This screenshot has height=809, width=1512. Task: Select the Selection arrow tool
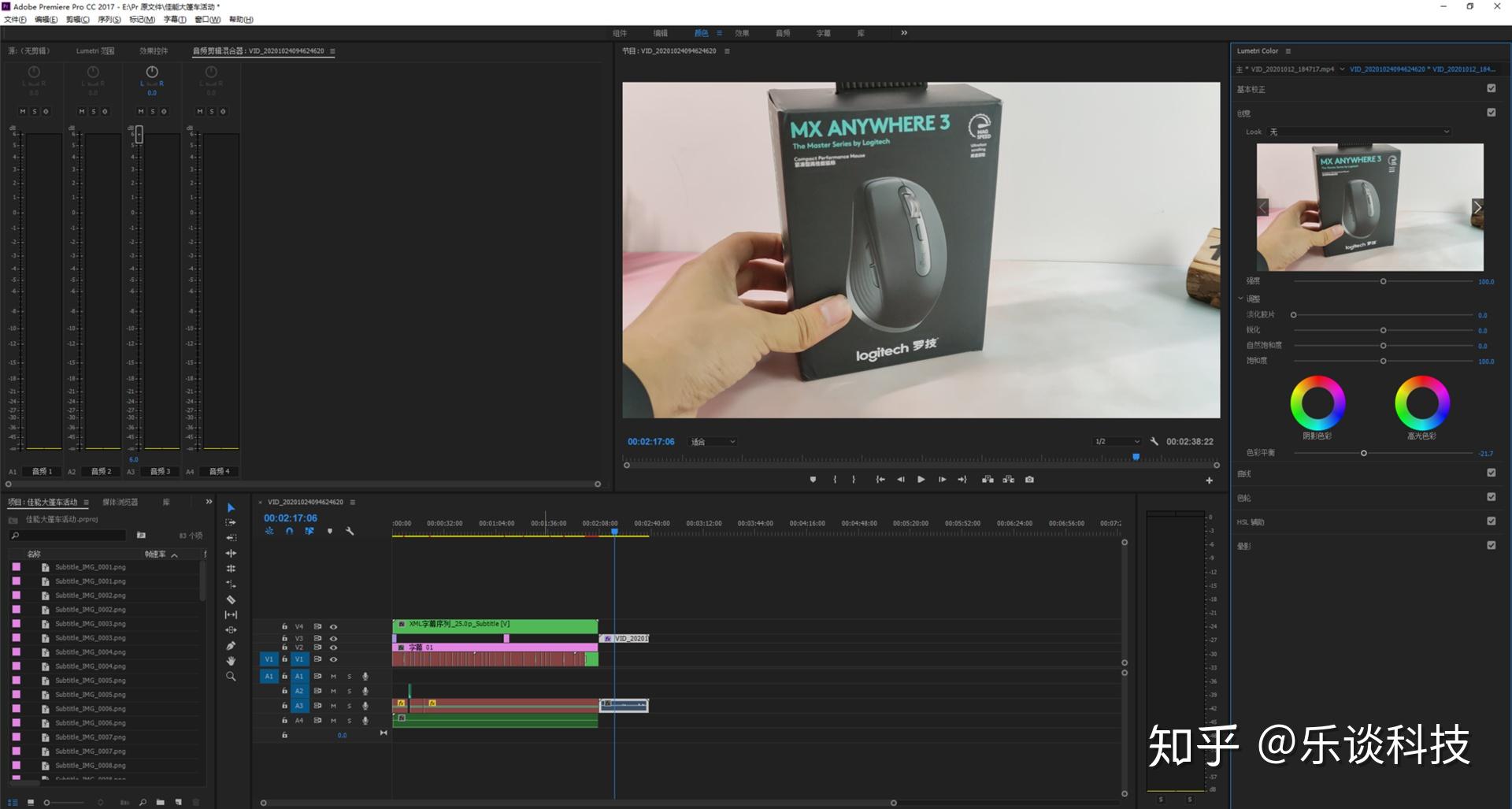(231, 508)
